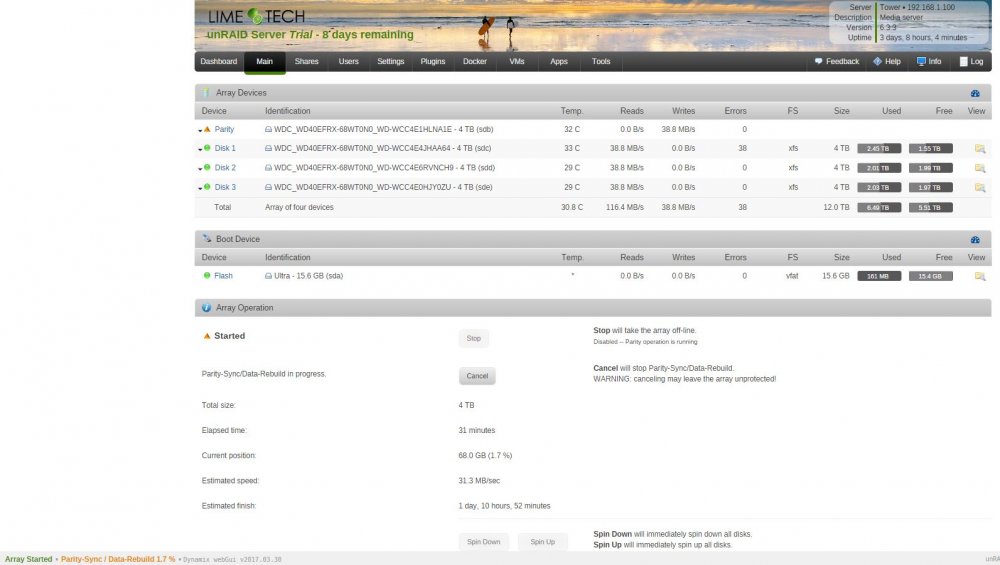Click Array Devices panel display toggle icon
Image resolution: width=1000 pixels, height=565 pixels.
point(975,93)
